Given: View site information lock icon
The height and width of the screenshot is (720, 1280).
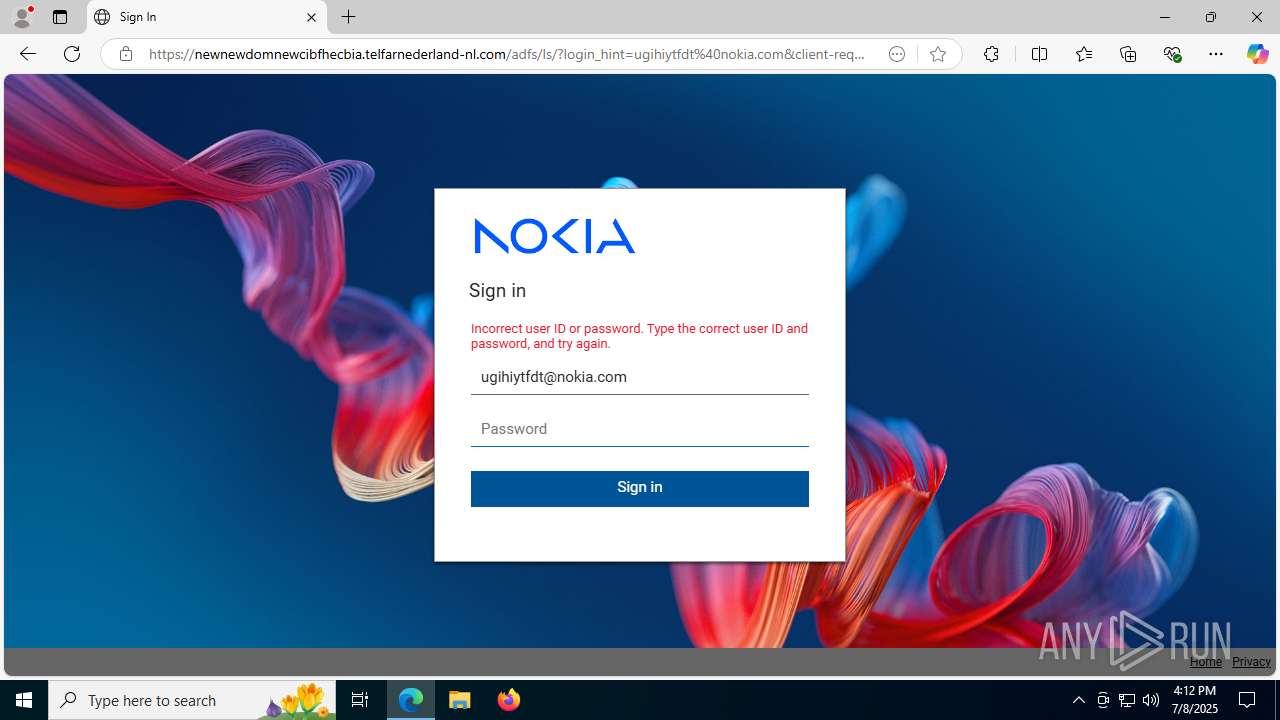Looking at the screenshot, I should click(x=125, y=54).
